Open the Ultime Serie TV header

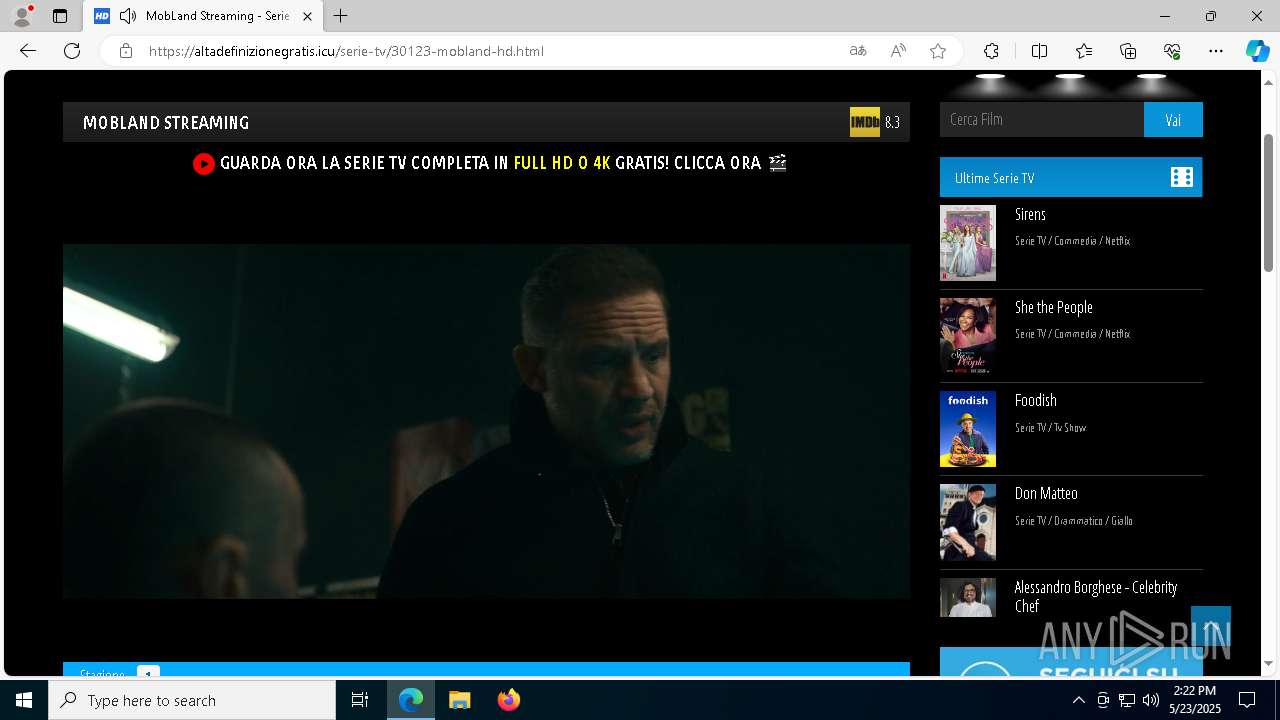pos(1071,177)
